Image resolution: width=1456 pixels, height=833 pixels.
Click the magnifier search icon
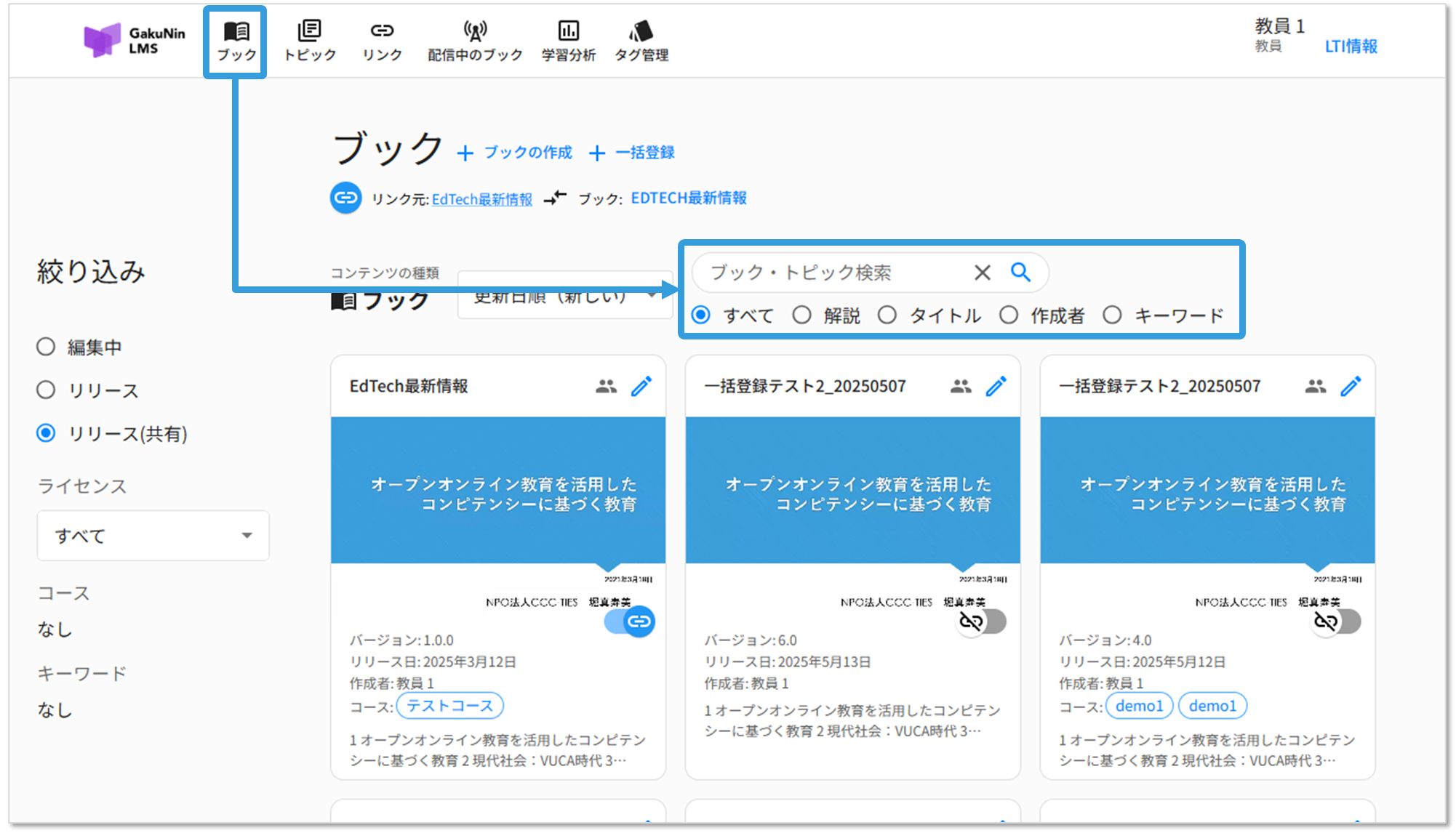[x=1020, y=273]
